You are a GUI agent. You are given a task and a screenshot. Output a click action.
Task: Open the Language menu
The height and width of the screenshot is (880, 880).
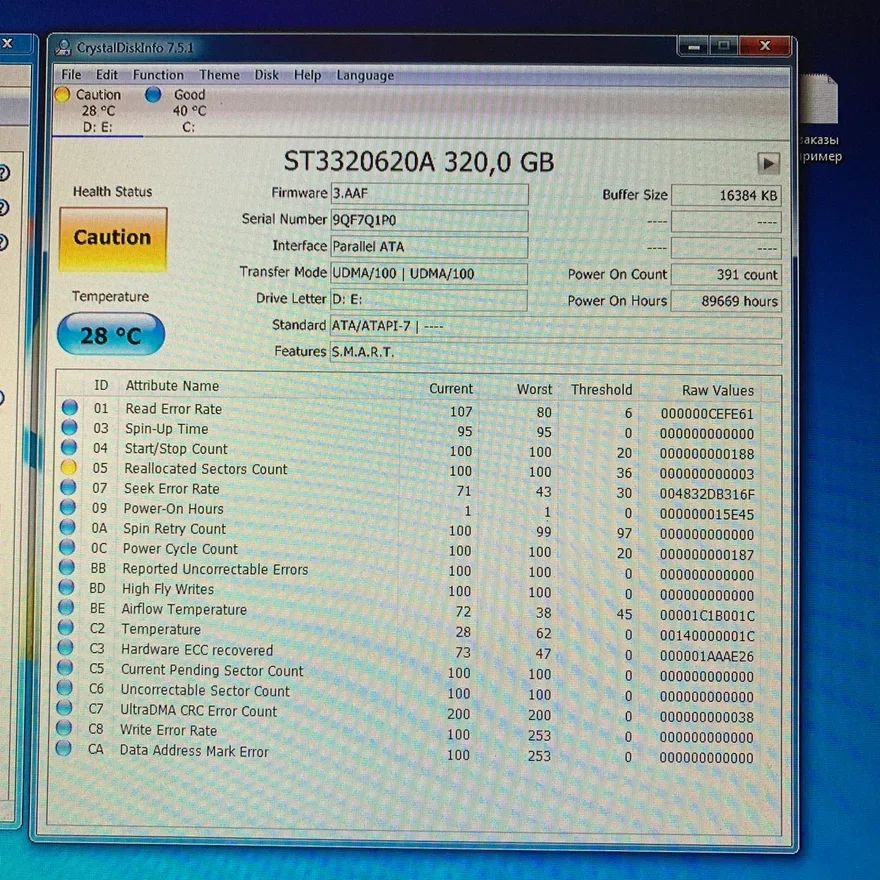(x=365, y=75)
